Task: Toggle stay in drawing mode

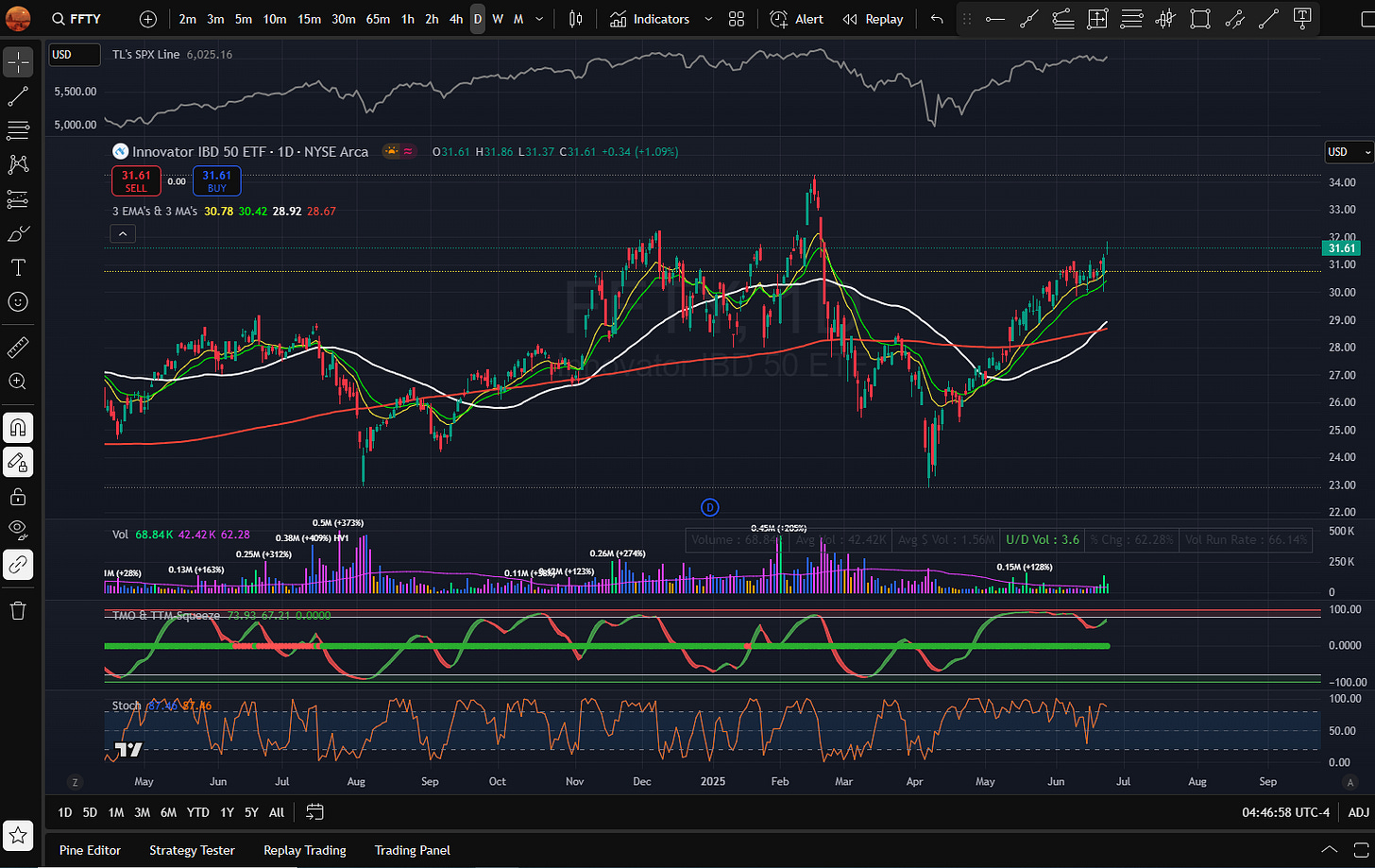Action: [x=18, y=462]
